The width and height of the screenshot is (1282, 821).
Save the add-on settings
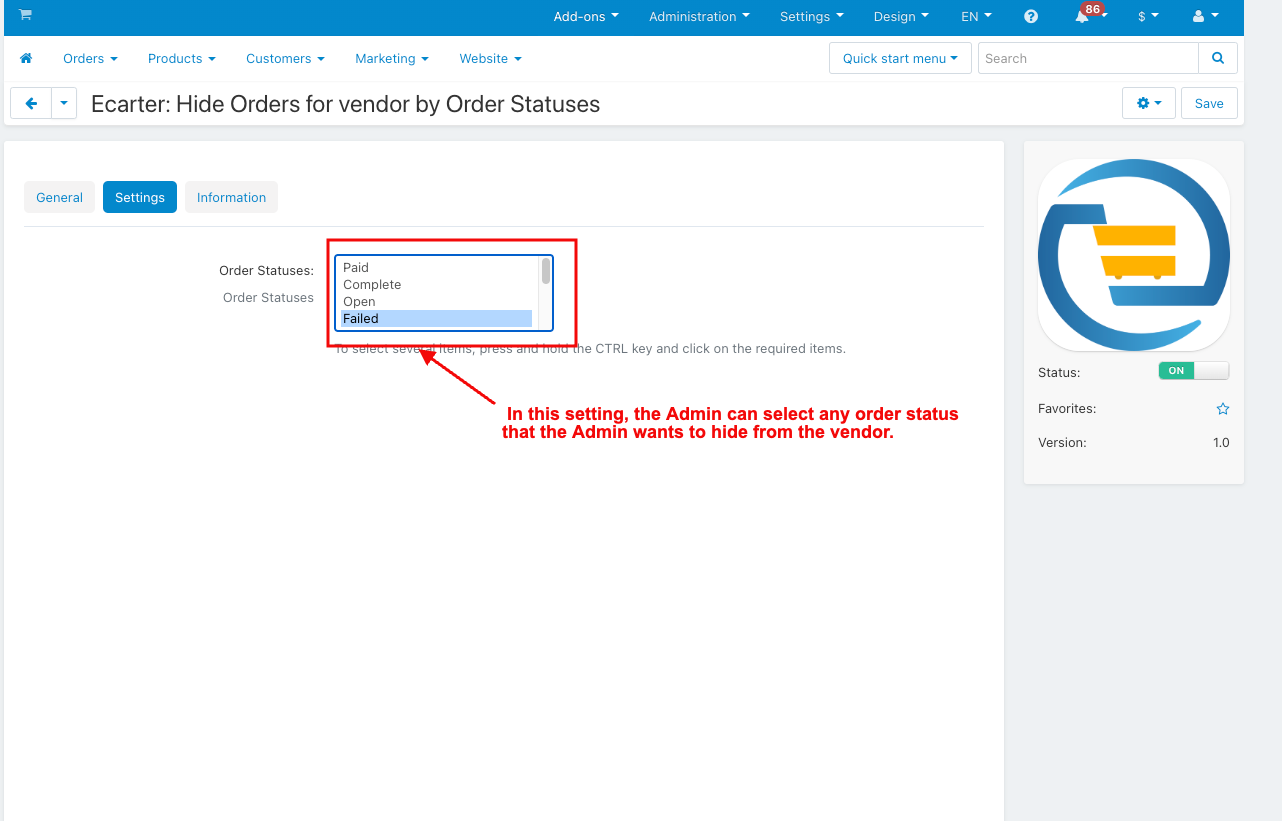pos(1208,103)
